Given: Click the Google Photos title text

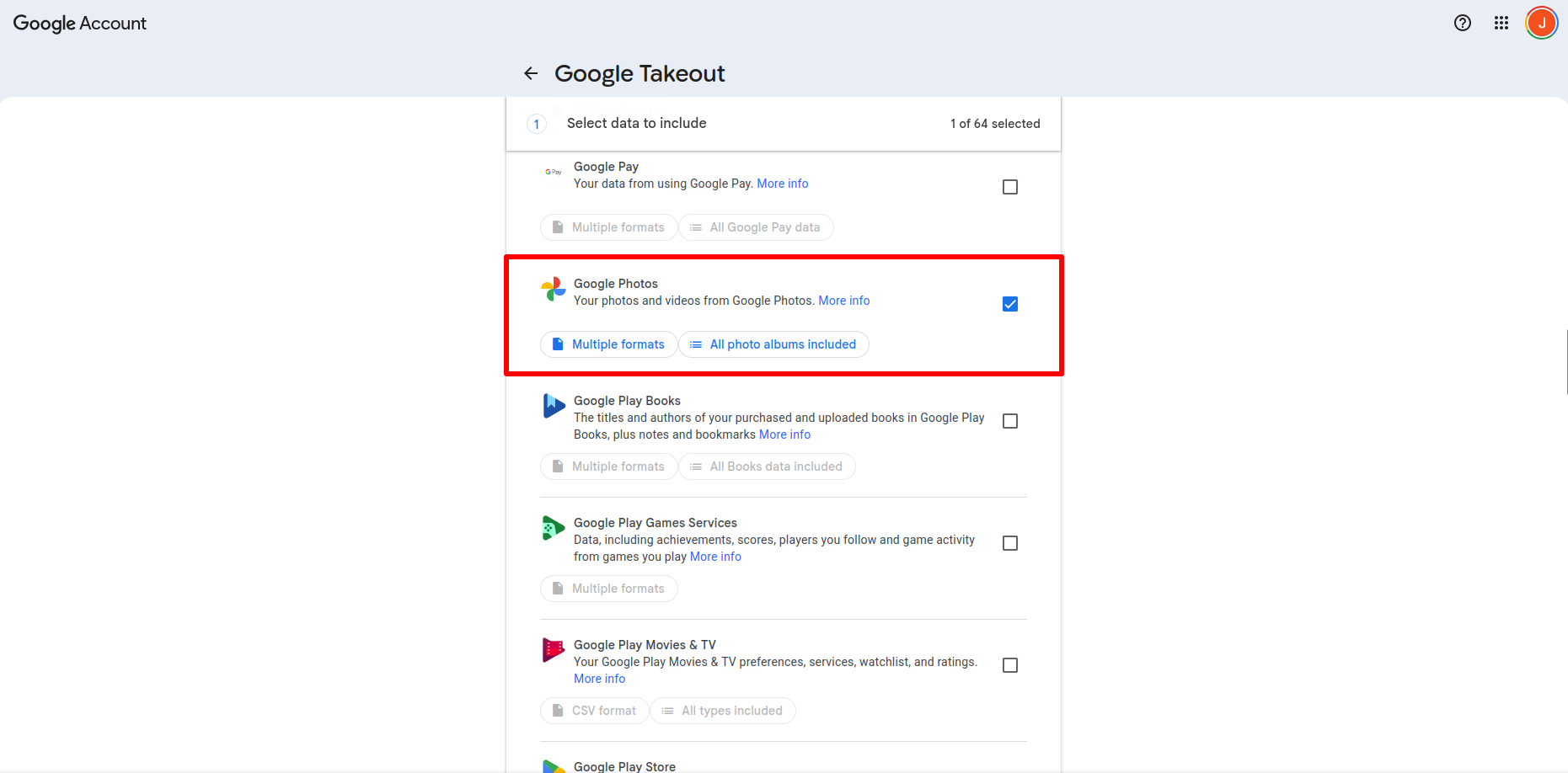Looking at the screenshot, I should (x=616, y=284).
